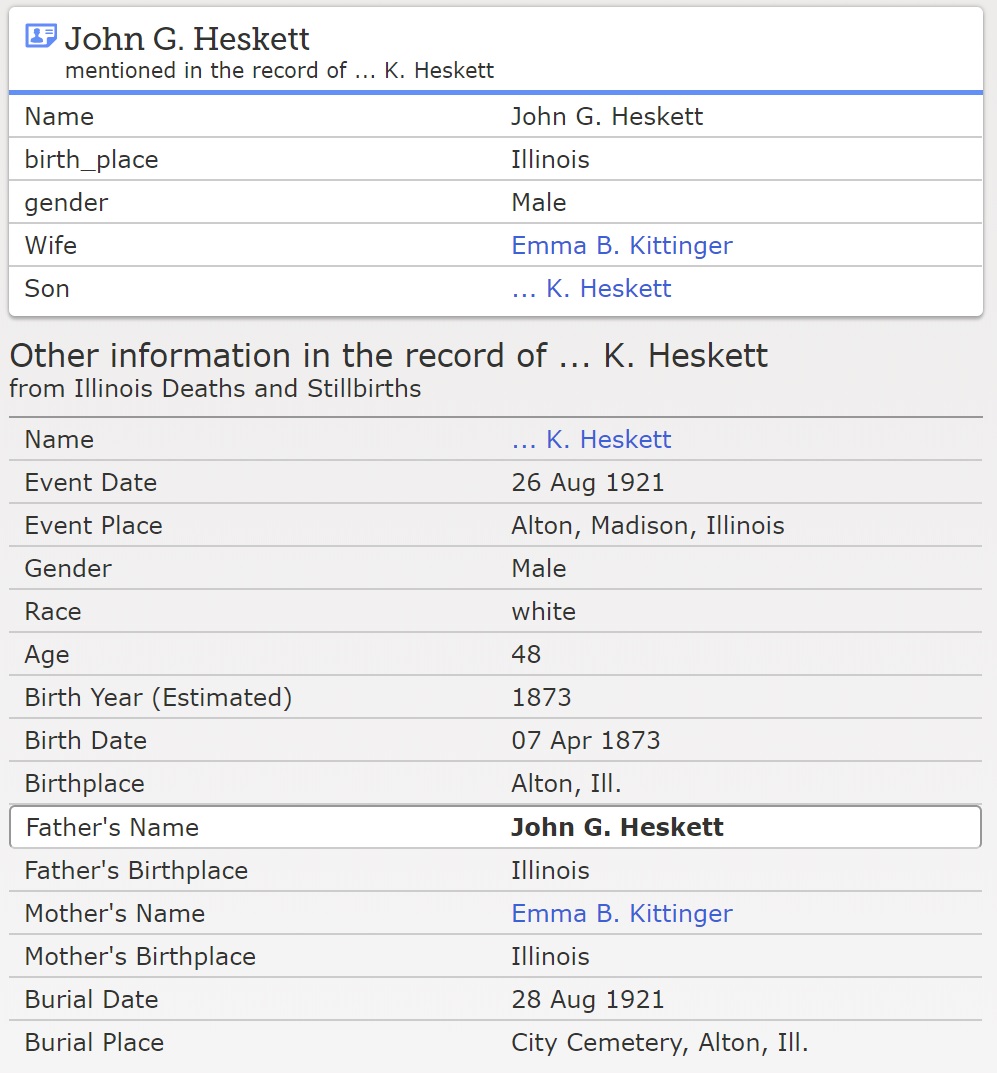The width and height of the screenshot is (997, 1073).
Task: Click the person record icon beside John G. Heskett
Action: [41, 36]
